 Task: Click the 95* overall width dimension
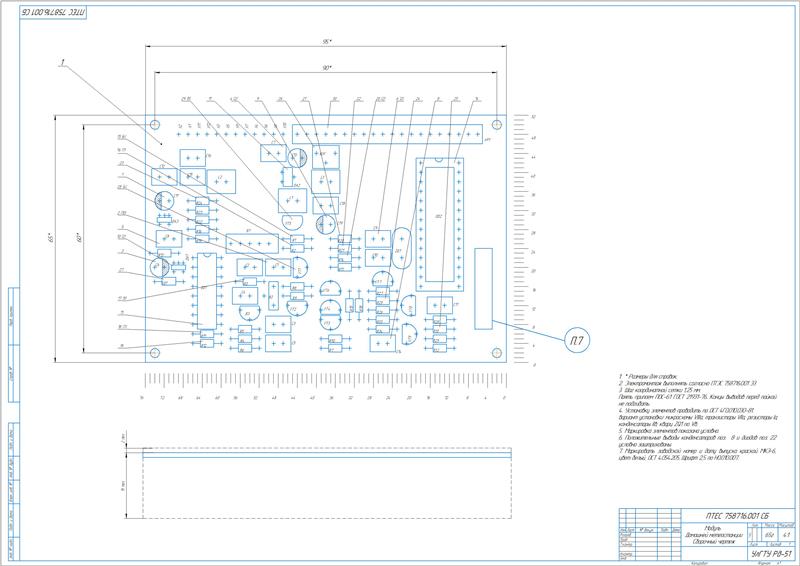click(x=327, y=42)
